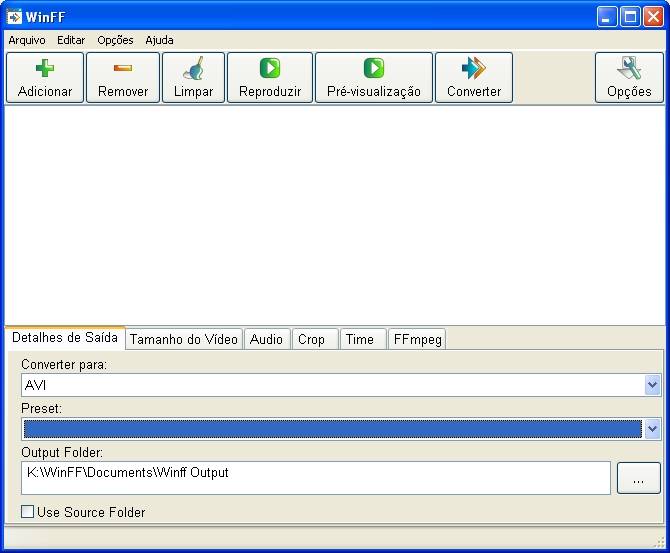Viewport: 670px width, 553px height.
Task: Hit the Reproduzir play icon
Action: point(270,69)
